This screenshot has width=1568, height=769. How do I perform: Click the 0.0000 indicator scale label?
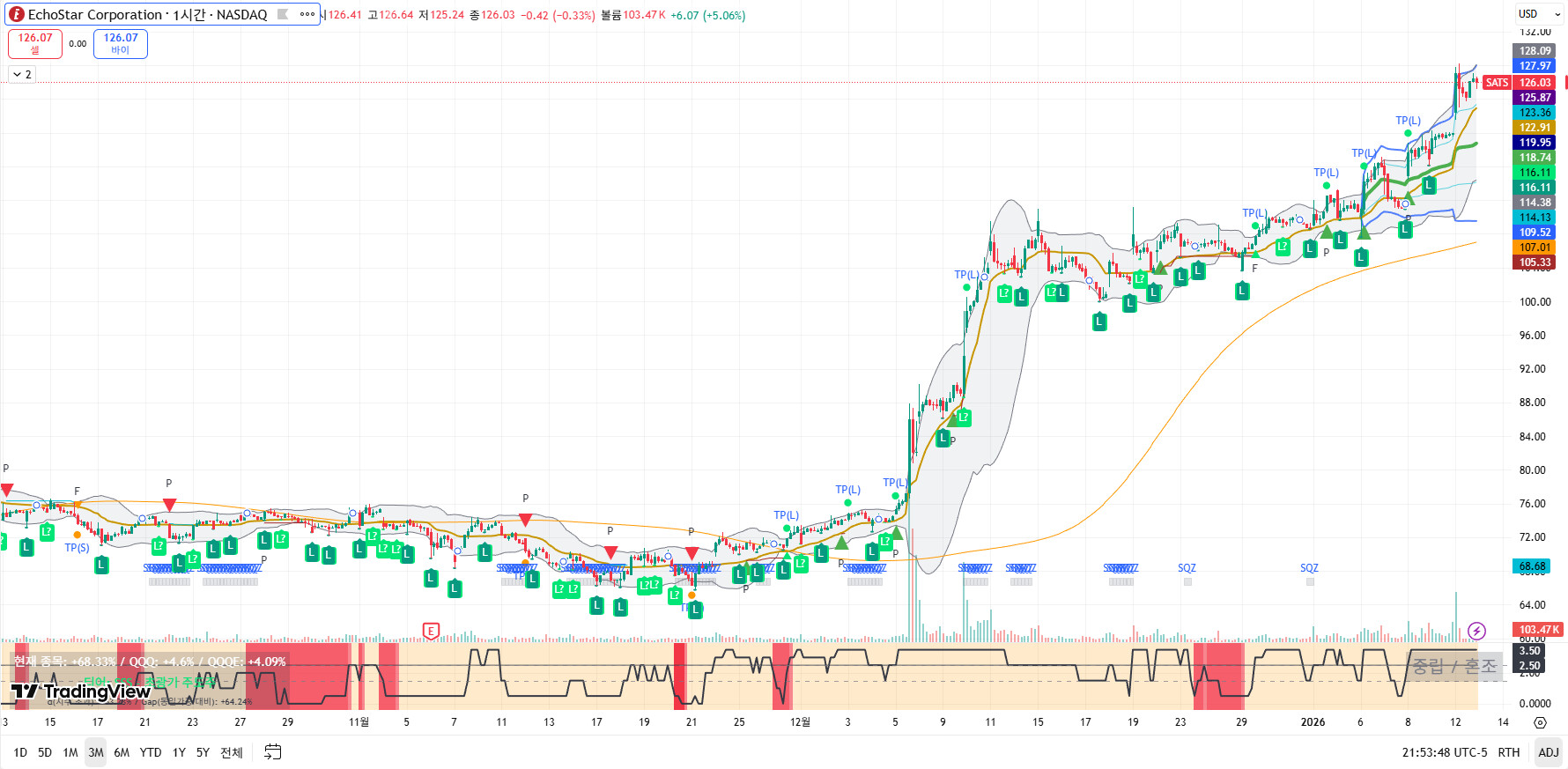pos(1535,704)
